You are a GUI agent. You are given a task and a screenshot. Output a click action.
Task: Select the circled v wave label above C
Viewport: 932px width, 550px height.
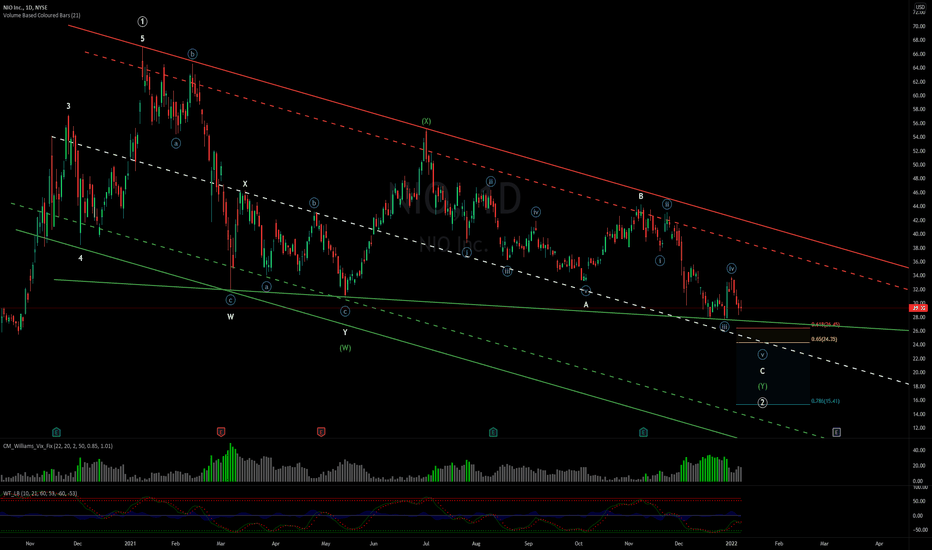(x=762, y=355)
